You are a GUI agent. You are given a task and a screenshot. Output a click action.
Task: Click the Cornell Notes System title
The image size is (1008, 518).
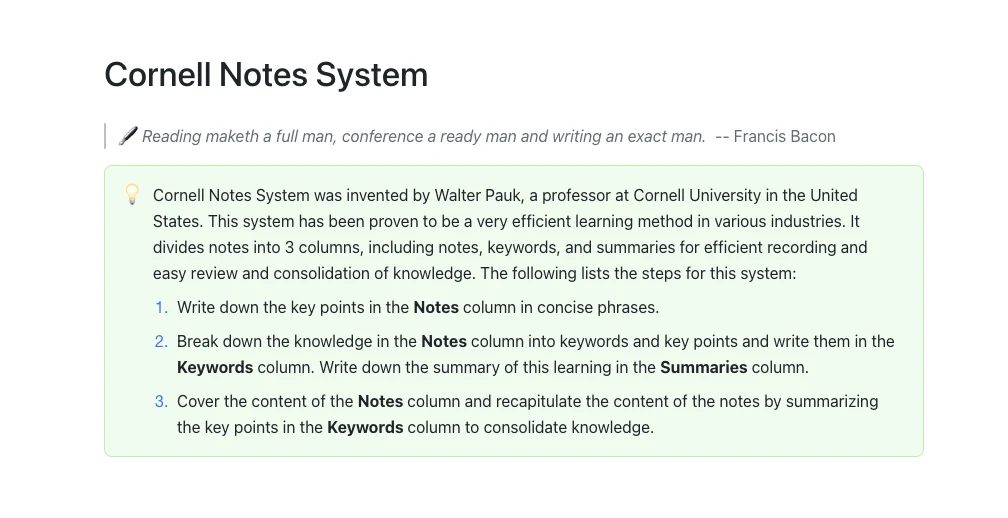(x=266, y=75)
